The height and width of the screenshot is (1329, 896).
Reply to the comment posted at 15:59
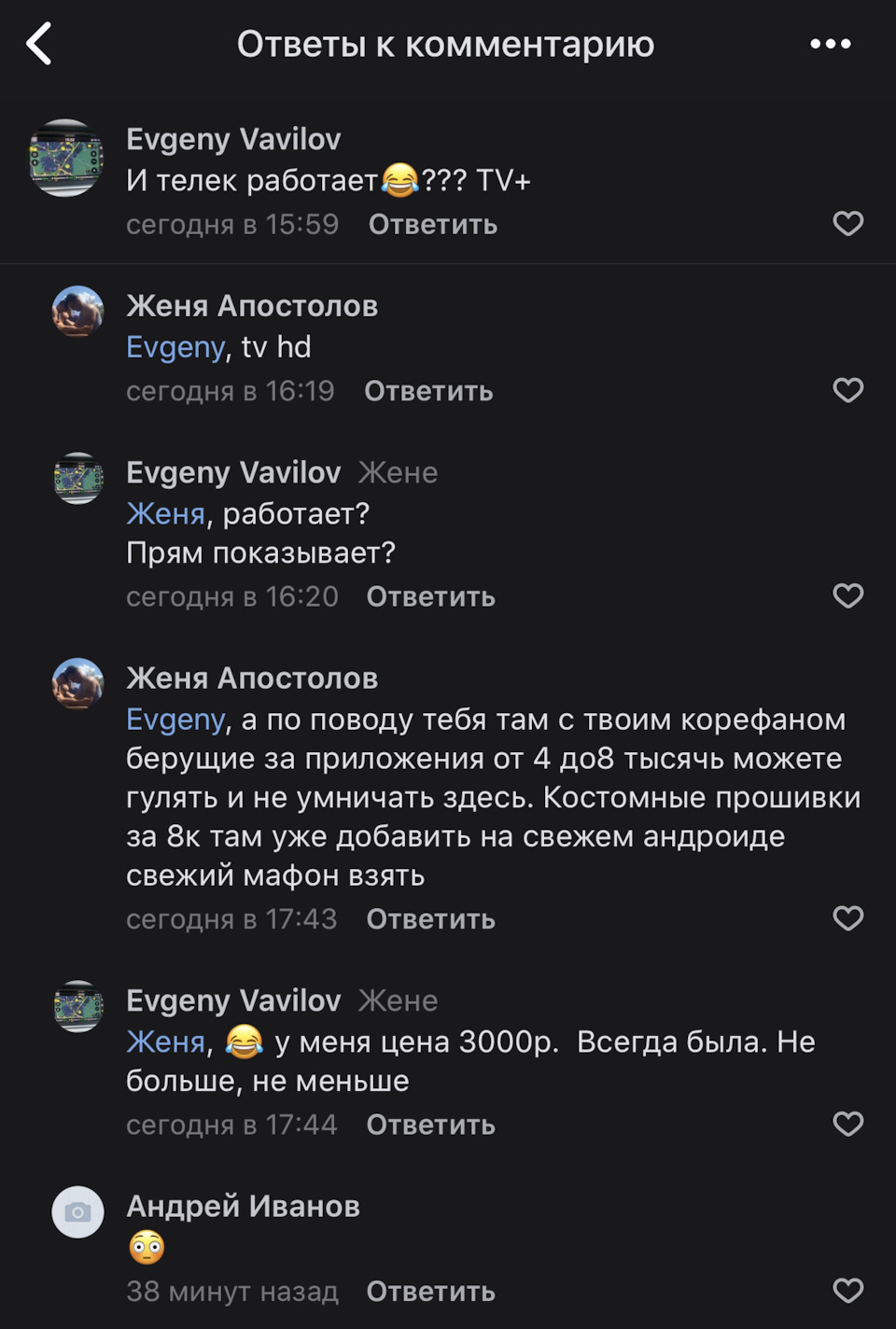click(x=432, y=225)
